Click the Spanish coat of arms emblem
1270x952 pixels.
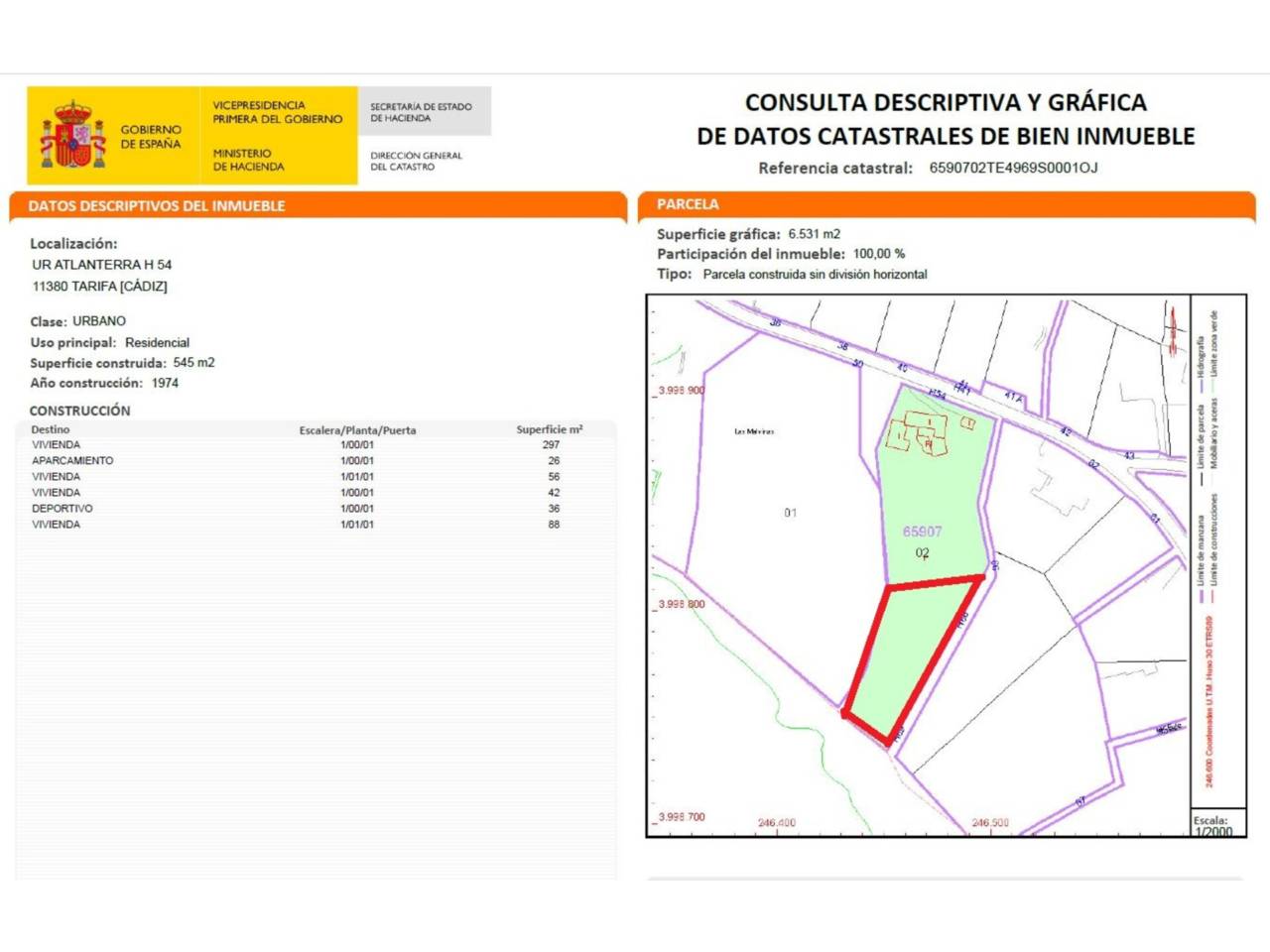pos(72,135)
